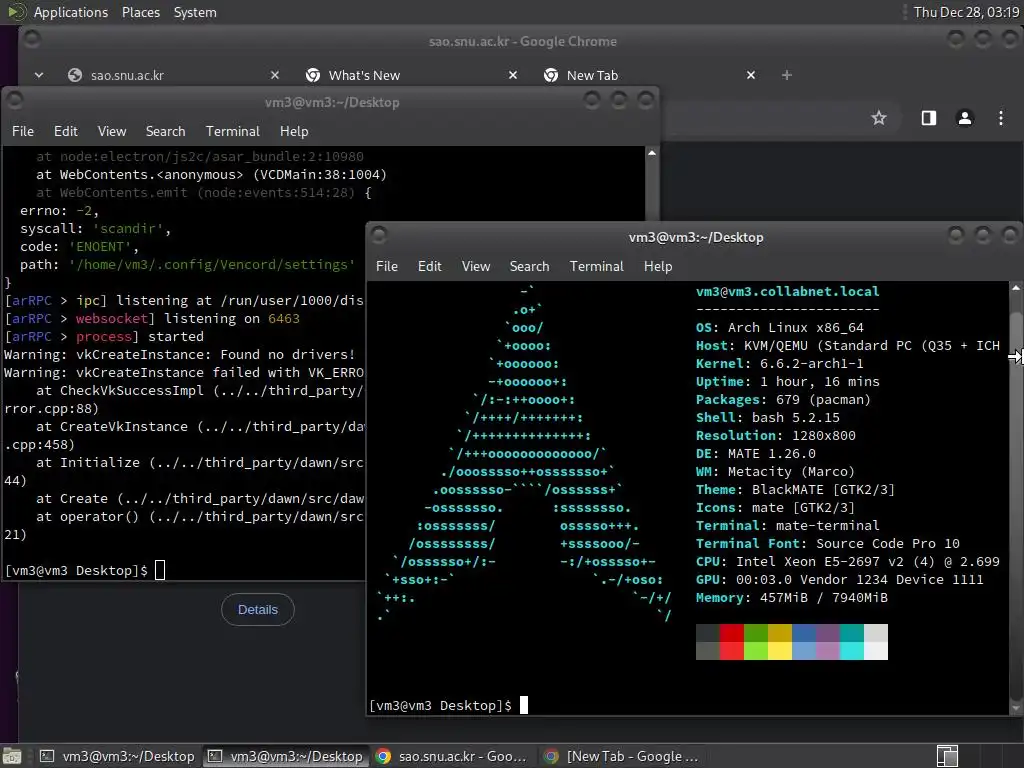Open the Places menu
The image size is (1024, 768).
click(x=140, y=12)
